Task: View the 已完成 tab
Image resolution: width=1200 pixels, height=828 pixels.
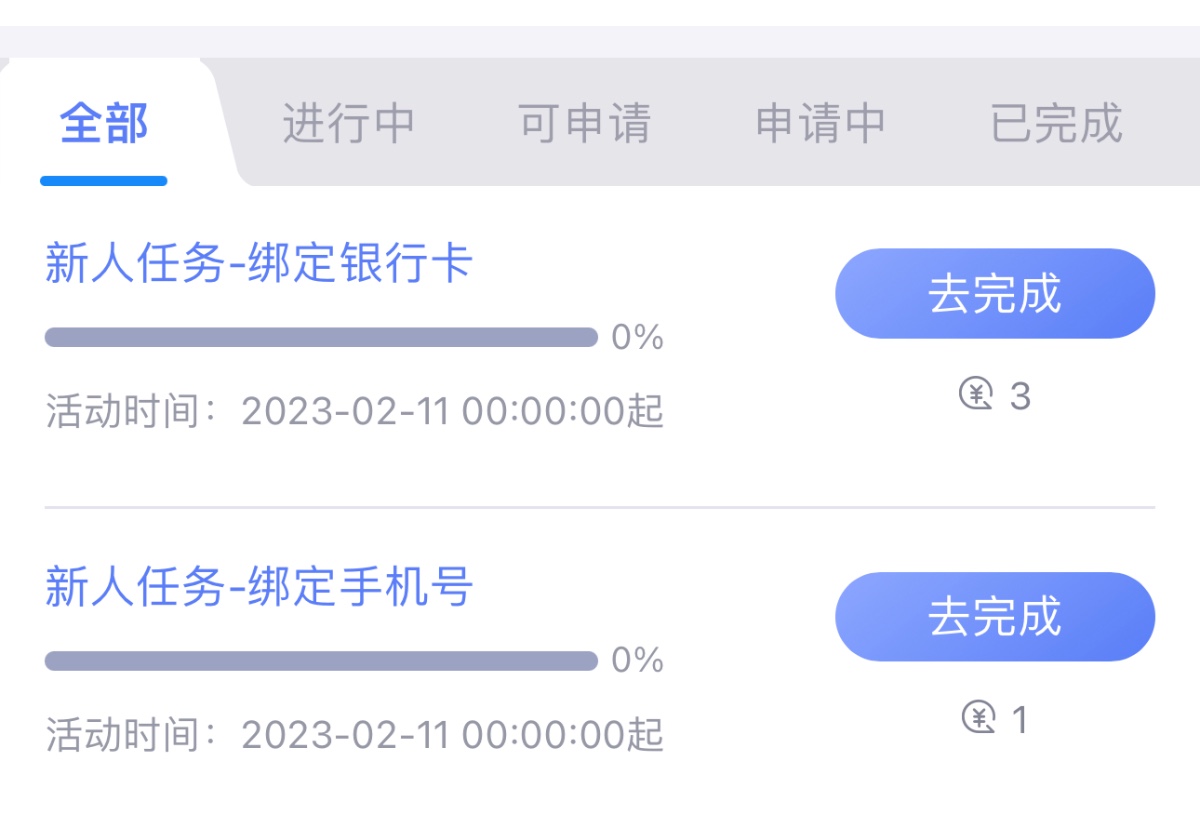Action: coord(1056,124)
